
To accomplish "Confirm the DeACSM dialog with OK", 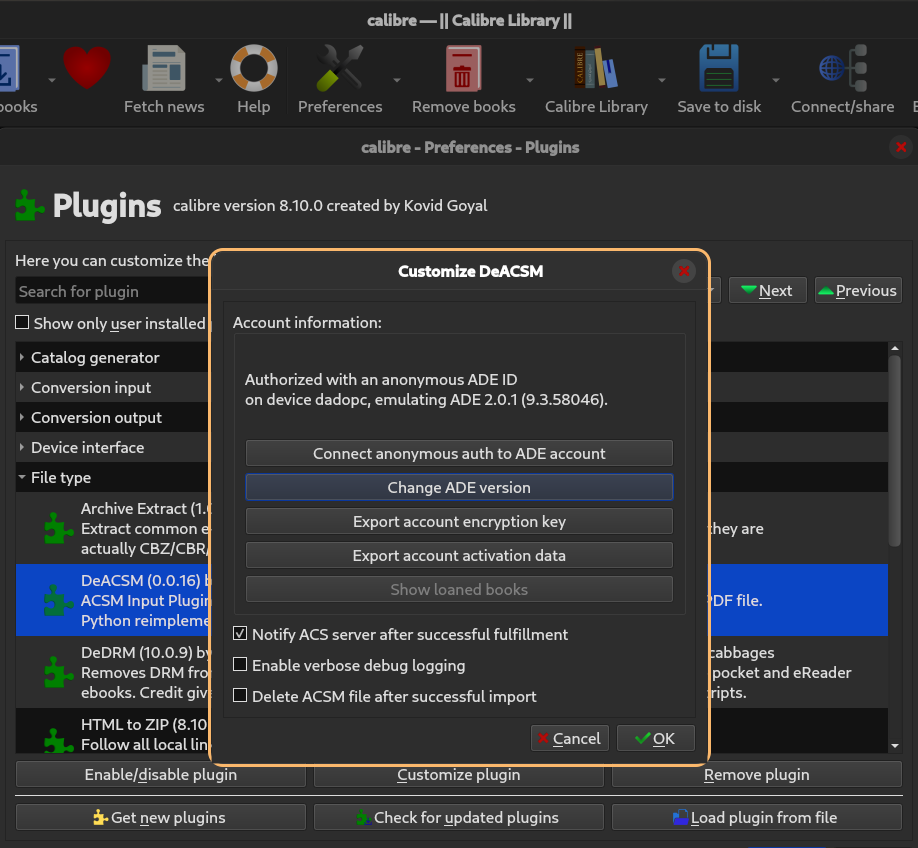I will [655, 739].
